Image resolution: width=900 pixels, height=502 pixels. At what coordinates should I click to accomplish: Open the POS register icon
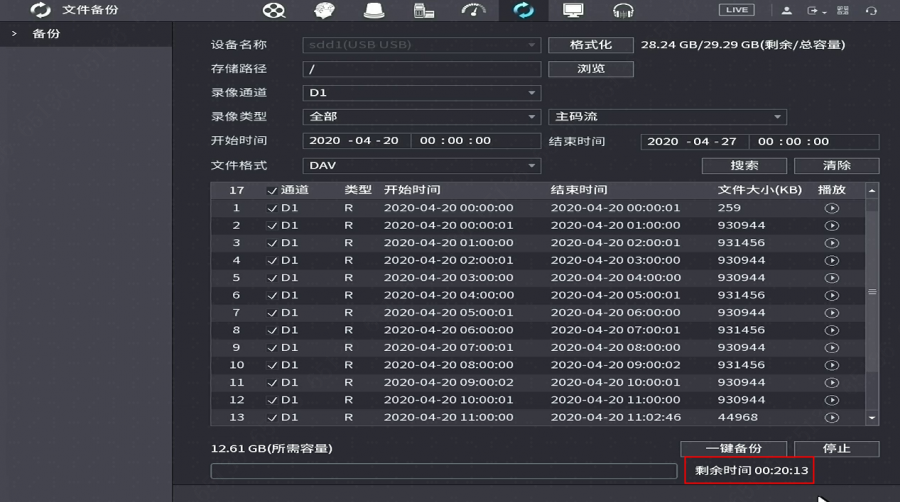coord(424,10)
